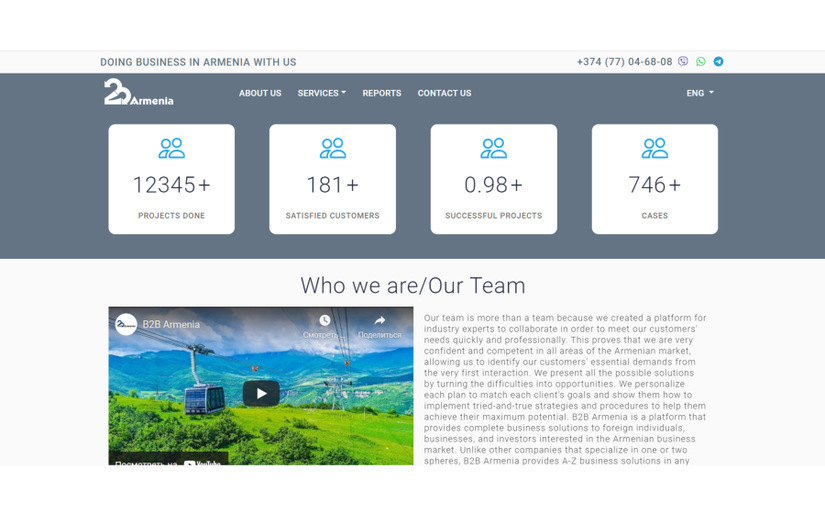Open the Contact Us menu item
This screenshot has width=825, height=525.
445,93
